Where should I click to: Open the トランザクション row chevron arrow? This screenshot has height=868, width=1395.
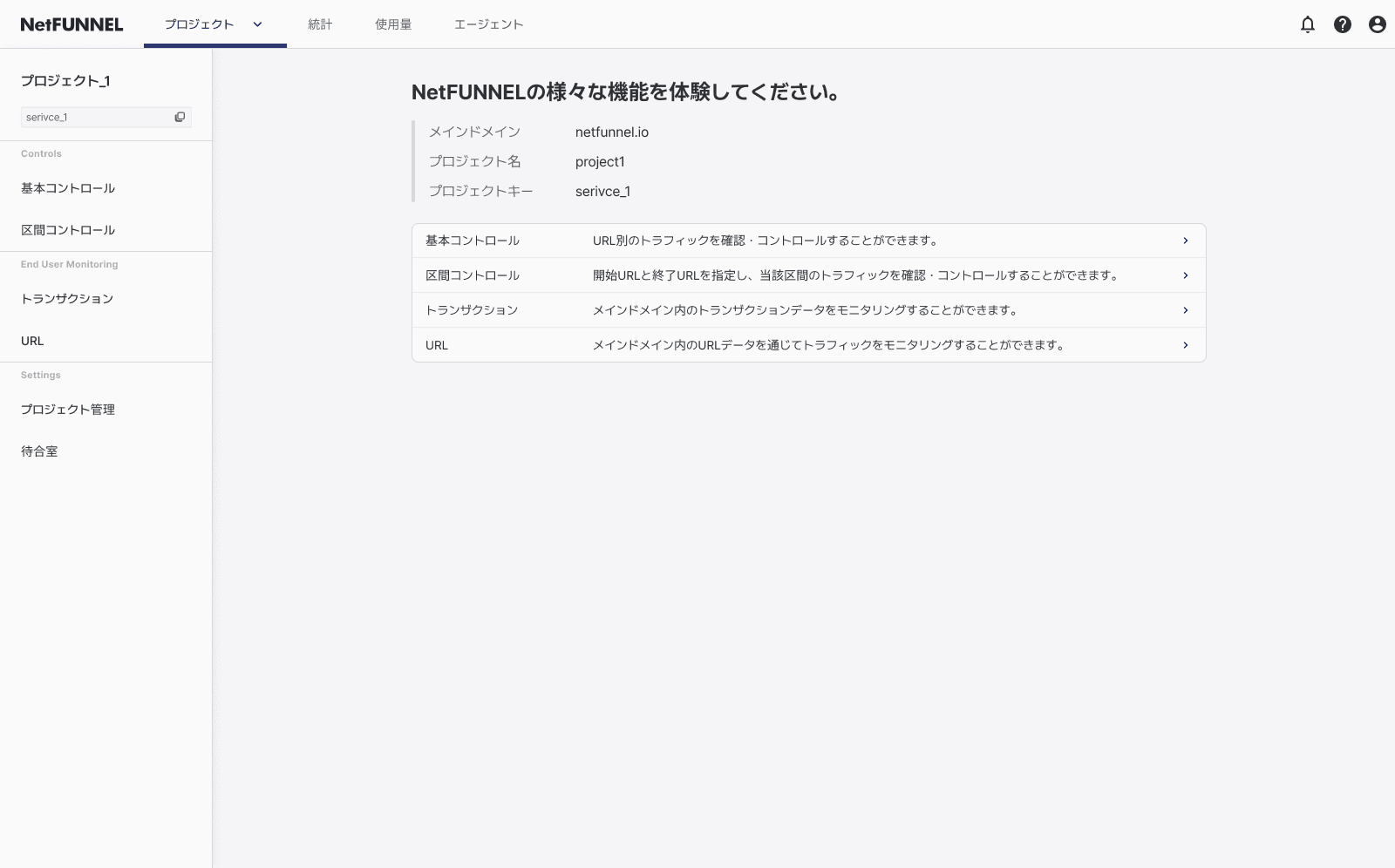click(x=1185, y=310)
